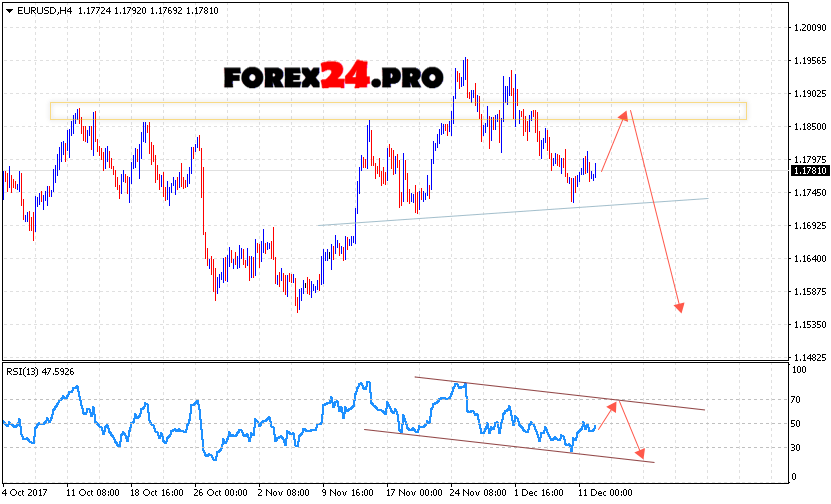Click the upward red arrowhead in RSI panel
This screenshot has height=504, width=831.
(x=612, y=405)
